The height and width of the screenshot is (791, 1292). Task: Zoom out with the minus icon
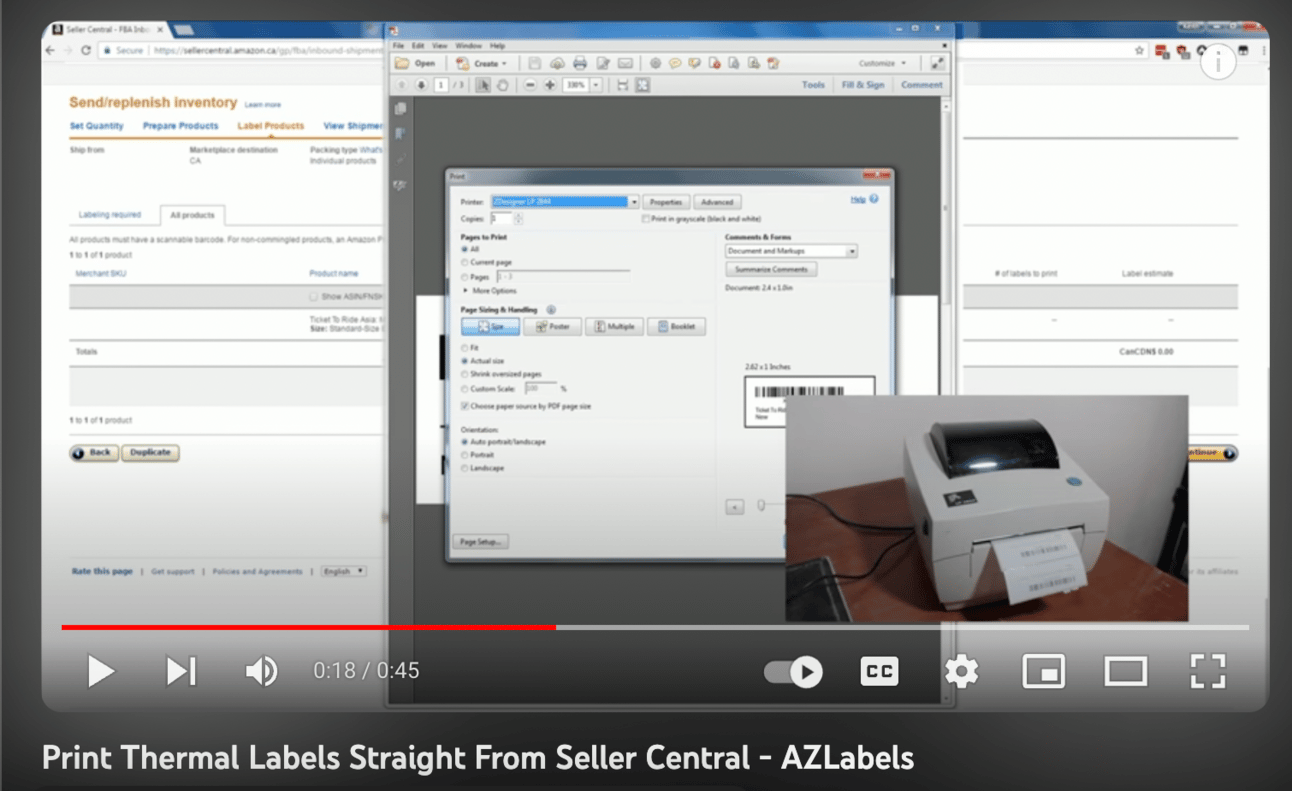(x=530, y=85)
